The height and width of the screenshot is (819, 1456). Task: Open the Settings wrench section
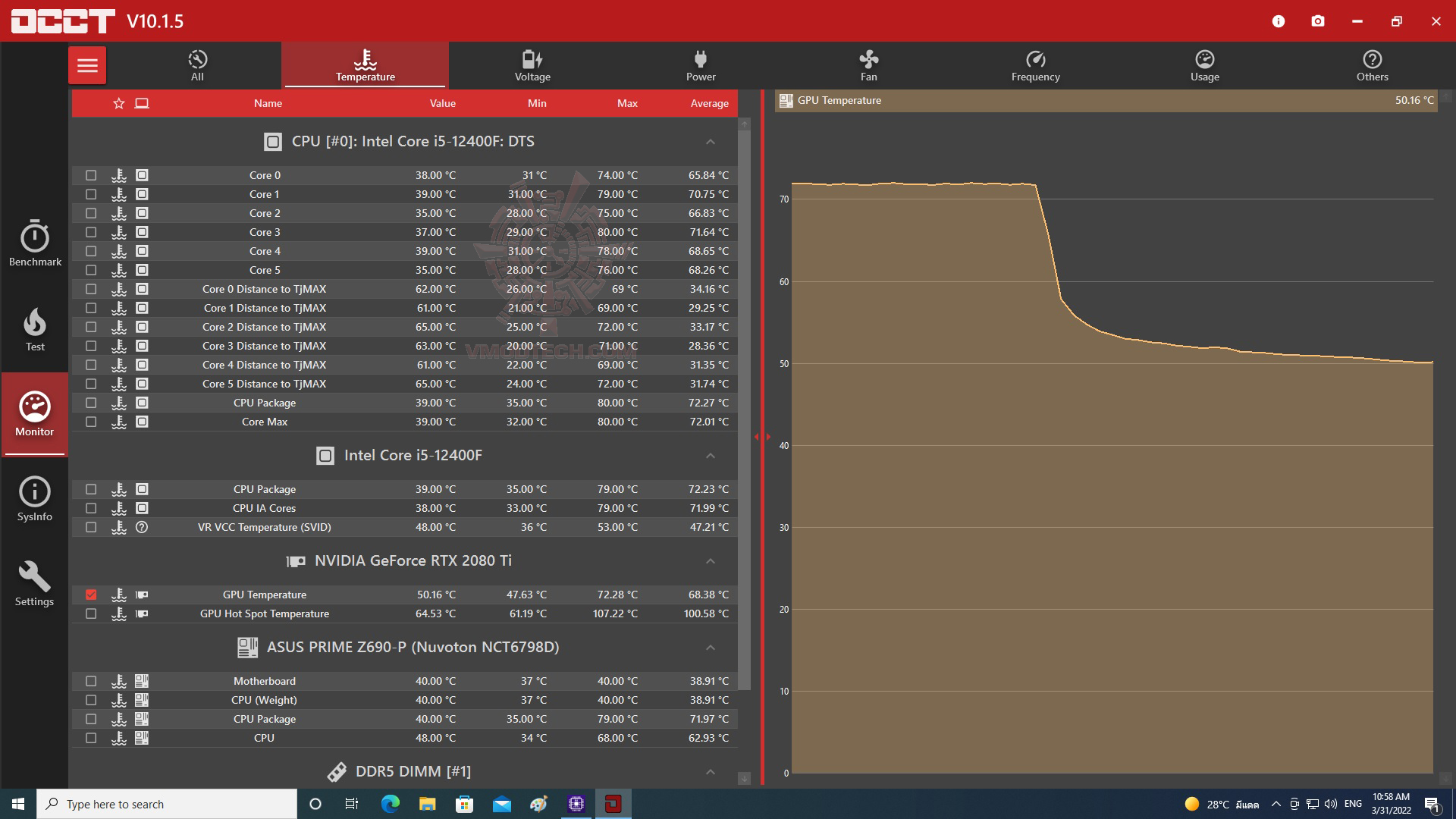35,584
